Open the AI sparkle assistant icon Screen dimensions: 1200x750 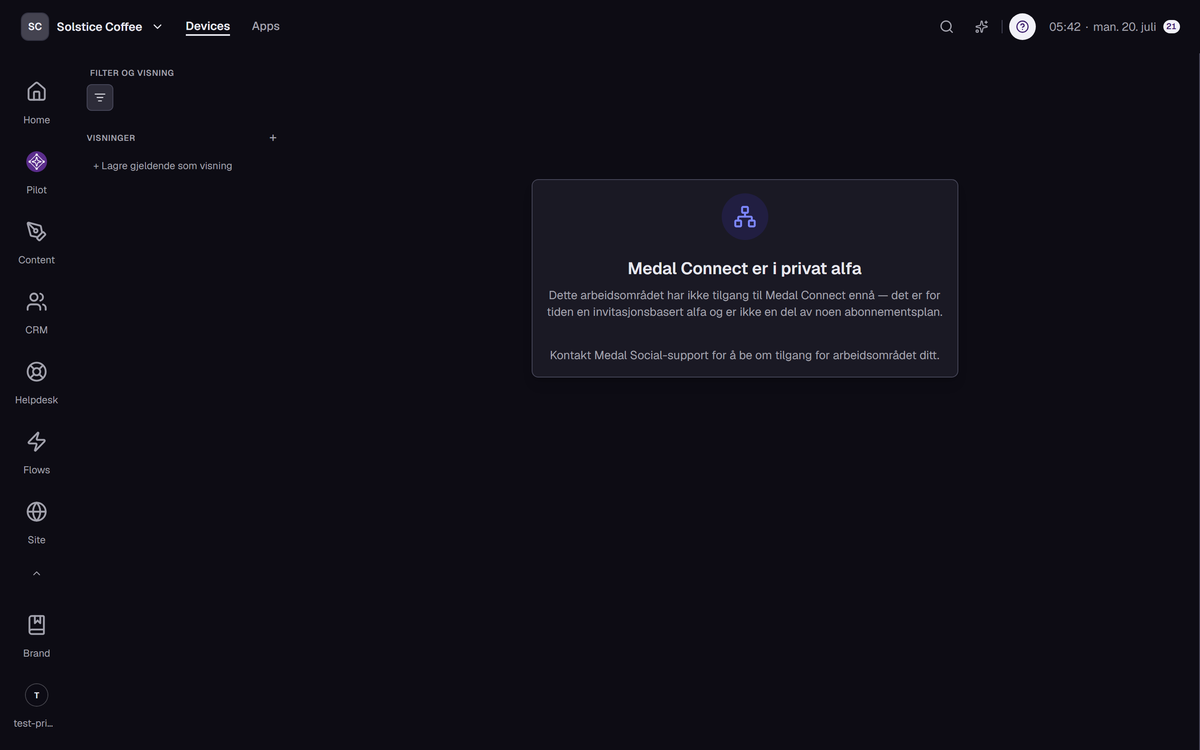(982, 27)
